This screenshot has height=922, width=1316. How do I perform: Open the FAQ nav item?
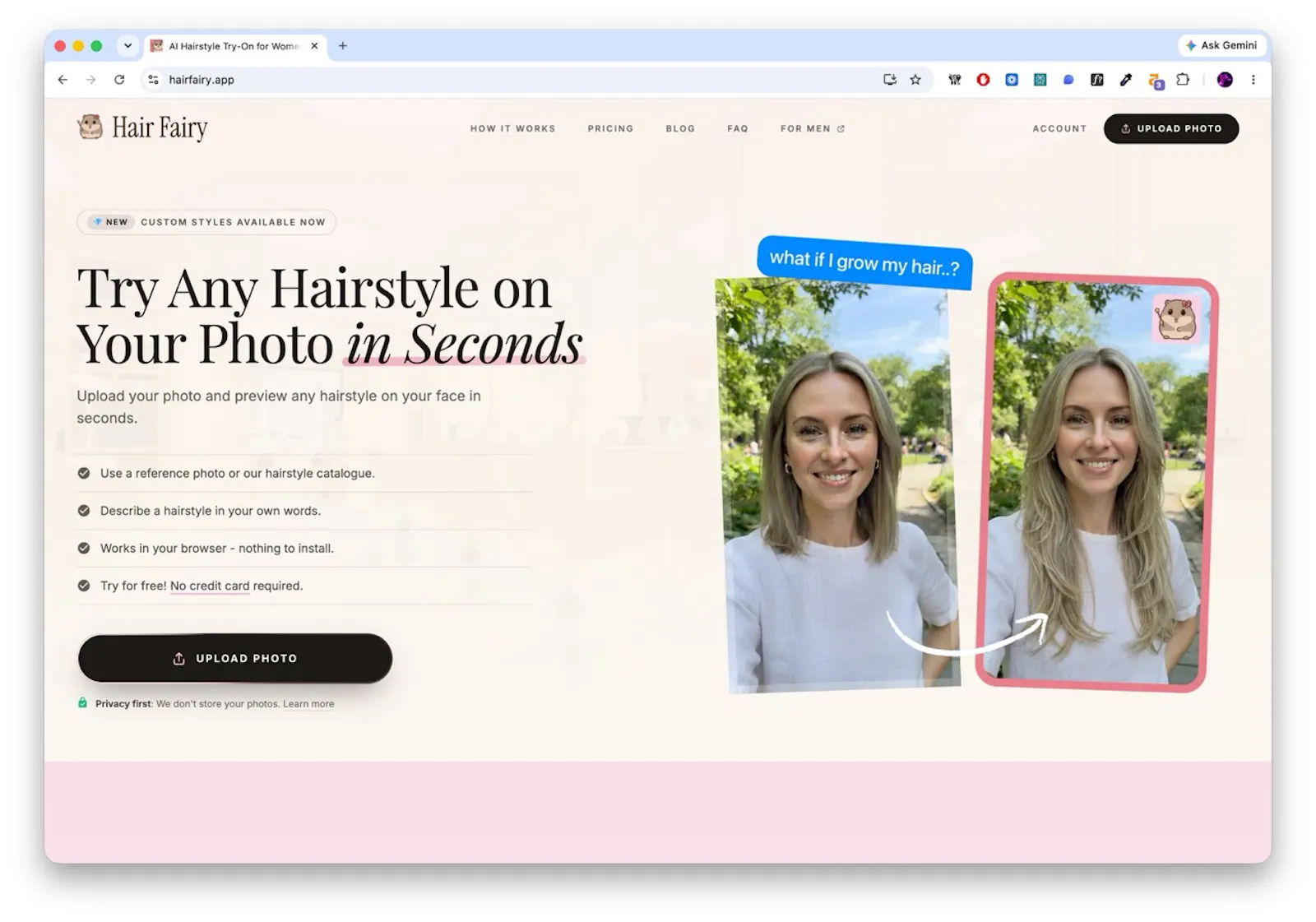(738, 128)
